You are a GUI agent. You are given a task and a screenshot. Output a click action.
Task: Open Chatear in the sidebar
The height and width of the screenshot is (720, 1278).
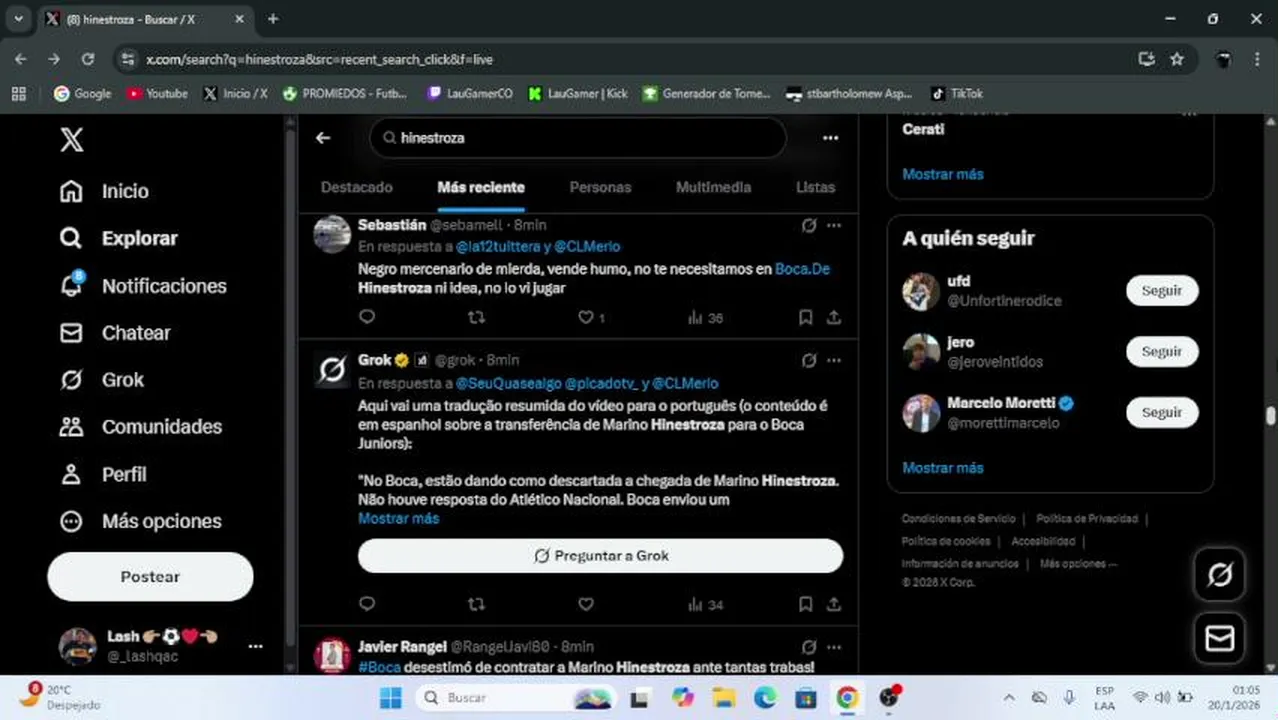tap(115, 333)
